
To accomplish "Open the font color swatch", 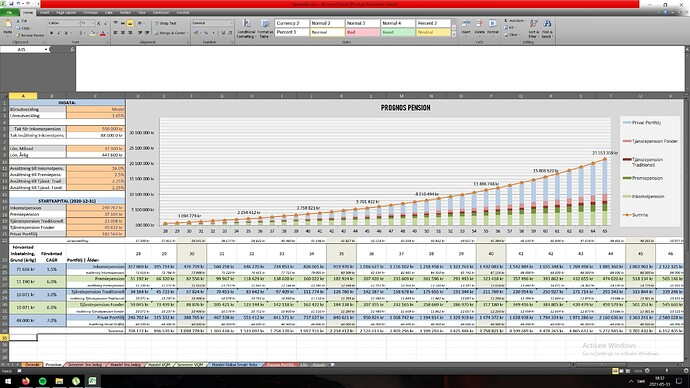I will [103, 33].
